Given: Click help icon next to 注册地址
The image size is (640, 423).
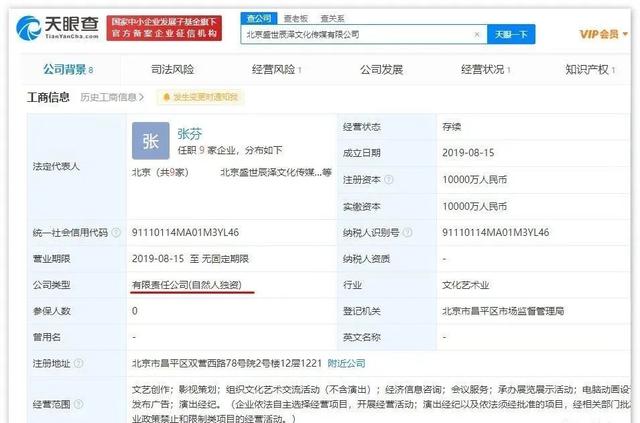Looking at the screenshot, I should pyautogui.click(x=79, y=363).
